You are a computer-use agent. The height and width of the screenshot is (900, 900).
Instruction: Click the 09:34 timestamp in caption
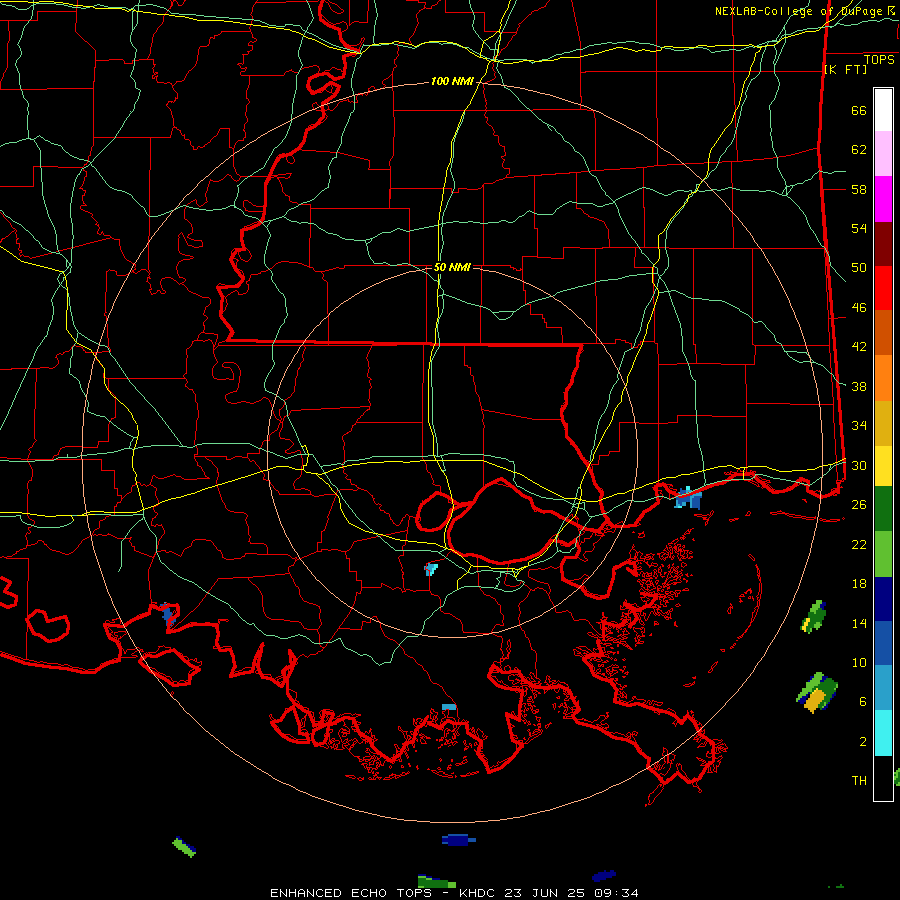pos(614,893)
